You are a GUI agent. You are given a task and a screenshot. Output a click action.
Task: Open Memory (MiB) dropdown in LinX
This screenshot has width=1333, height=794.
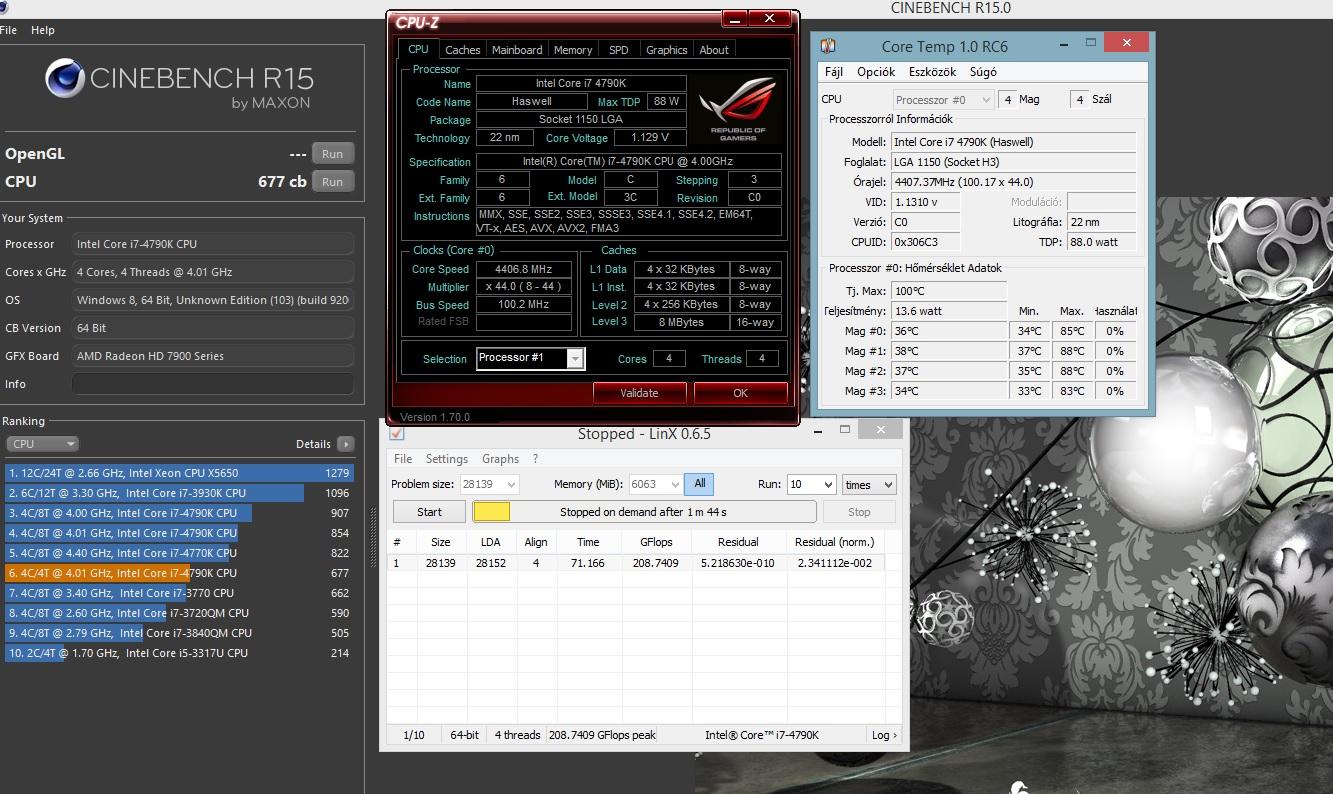(656, 484)
